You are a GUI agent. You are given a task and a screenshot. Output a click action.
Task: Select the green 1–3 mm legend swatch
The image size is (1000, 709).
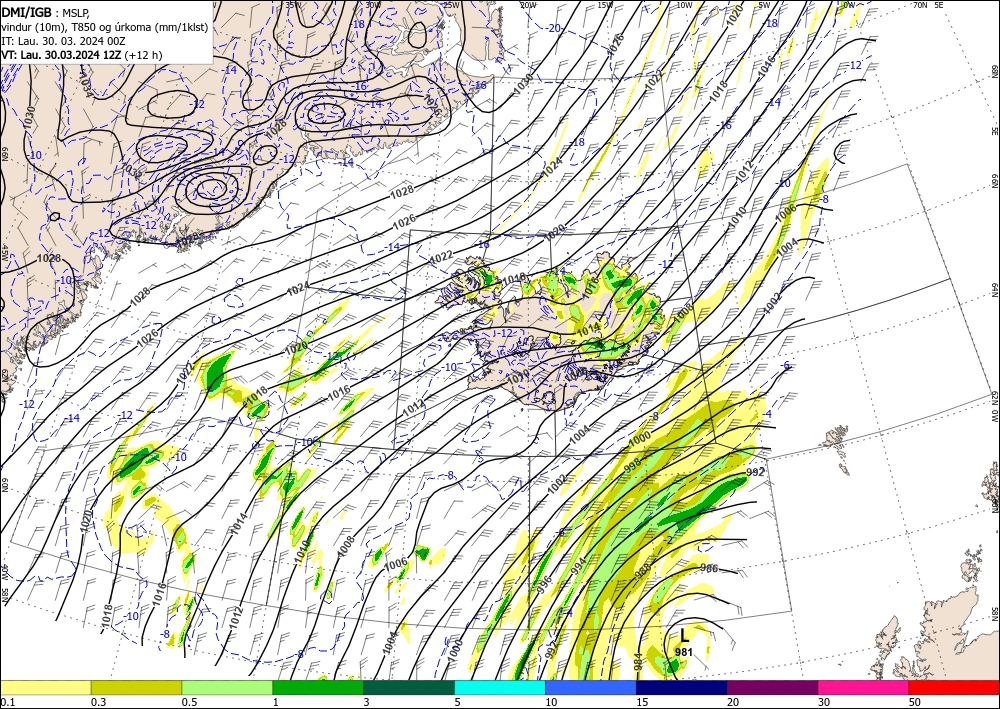(318, 687)
